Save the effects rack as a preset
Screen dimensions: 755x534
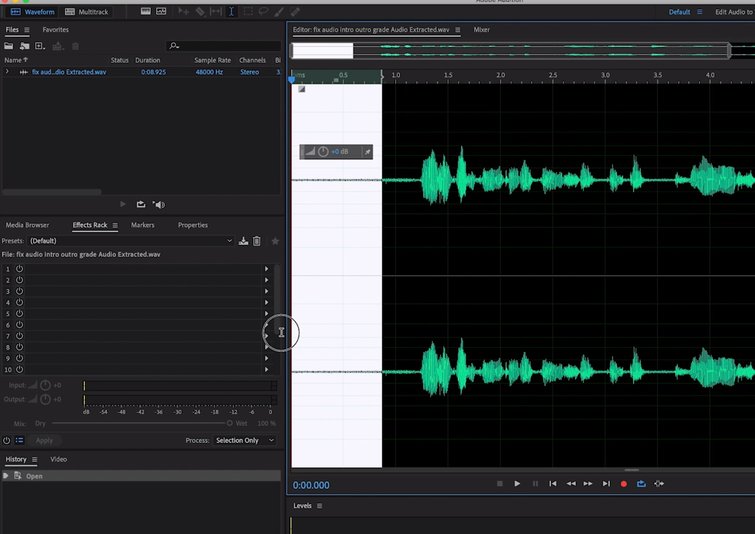coord(244,241)
